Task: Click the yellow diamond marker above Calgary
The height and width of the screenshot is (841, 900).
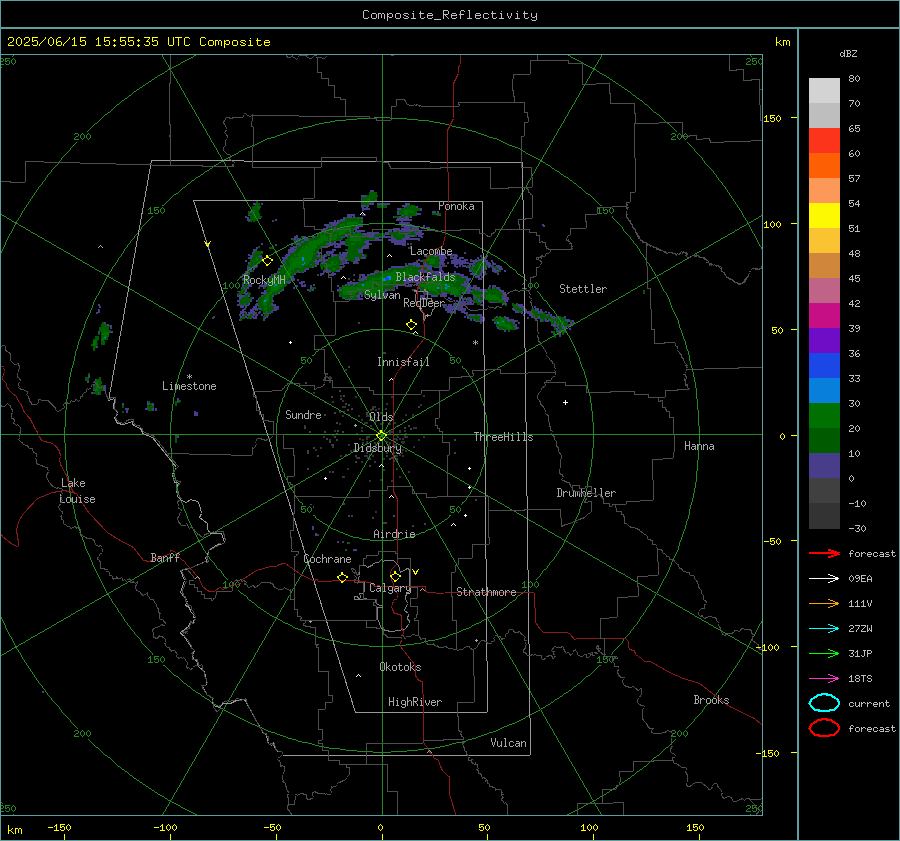Action: click(395, 576)
